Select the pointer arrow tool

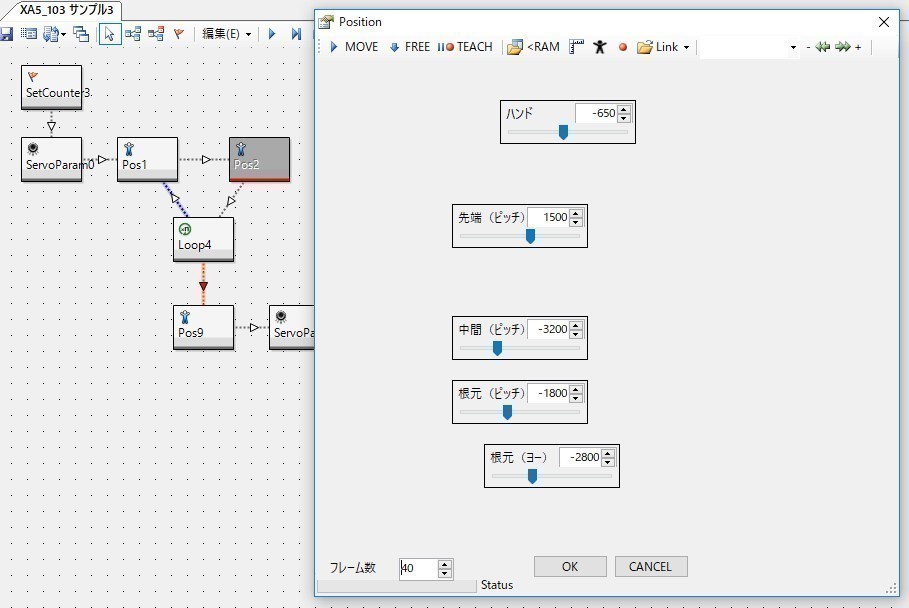(x=110, y=34)
